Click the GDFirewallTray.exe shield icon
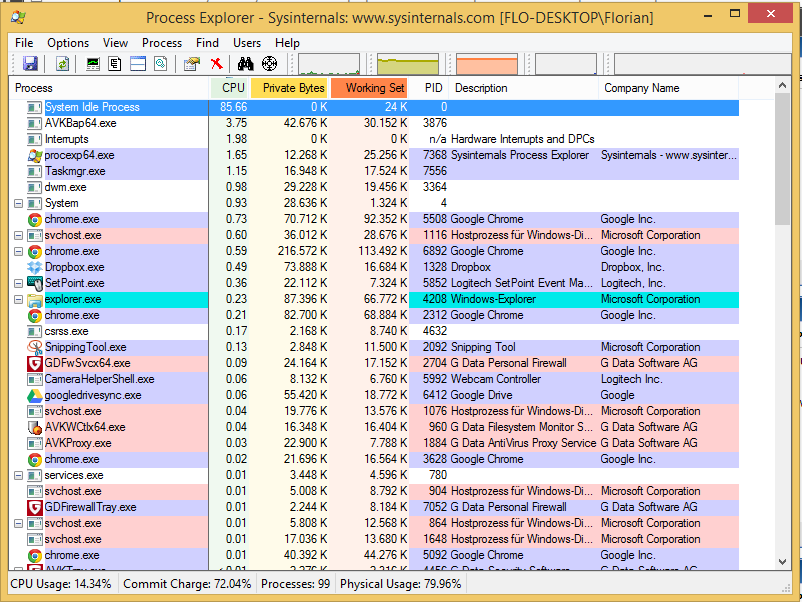Image resolution: width=802 pixels, height=602 pixels. [x=35, y=507]
